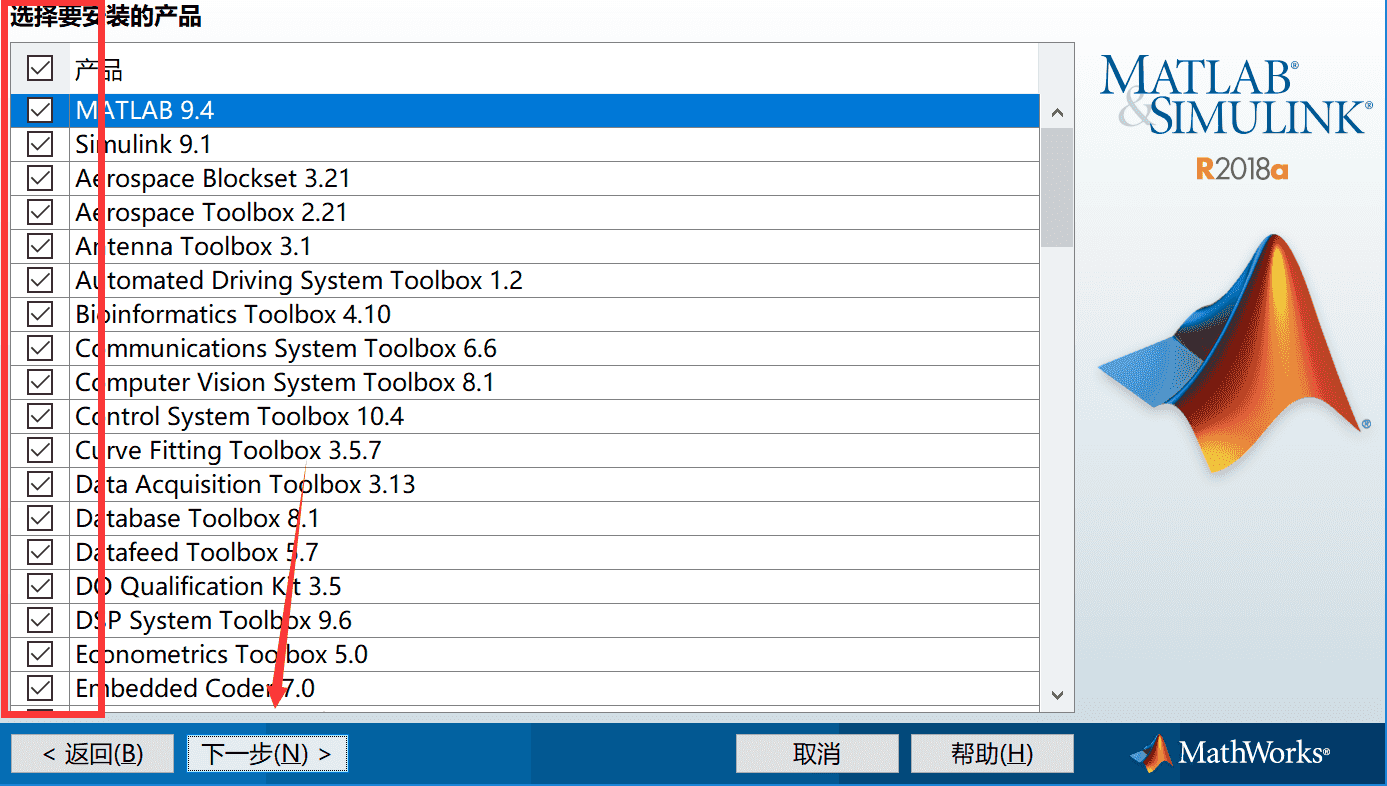Viewport: 1387px width, 786px height.
Task: Uncheck the Simulink 9.1 checkbox
Action: pos(40,144)
